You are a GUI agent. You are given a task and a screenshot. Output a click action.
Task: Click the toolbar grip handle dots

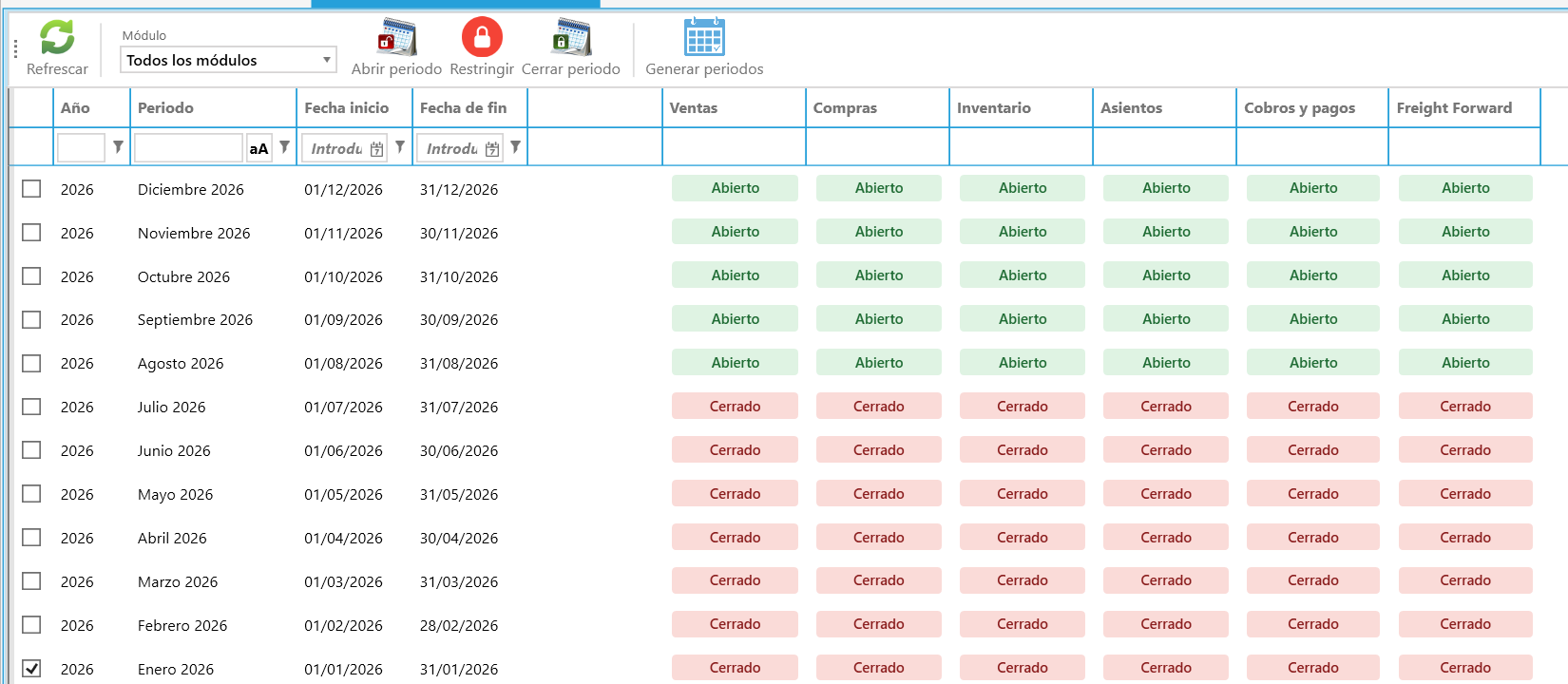click(x=16, y=48)
